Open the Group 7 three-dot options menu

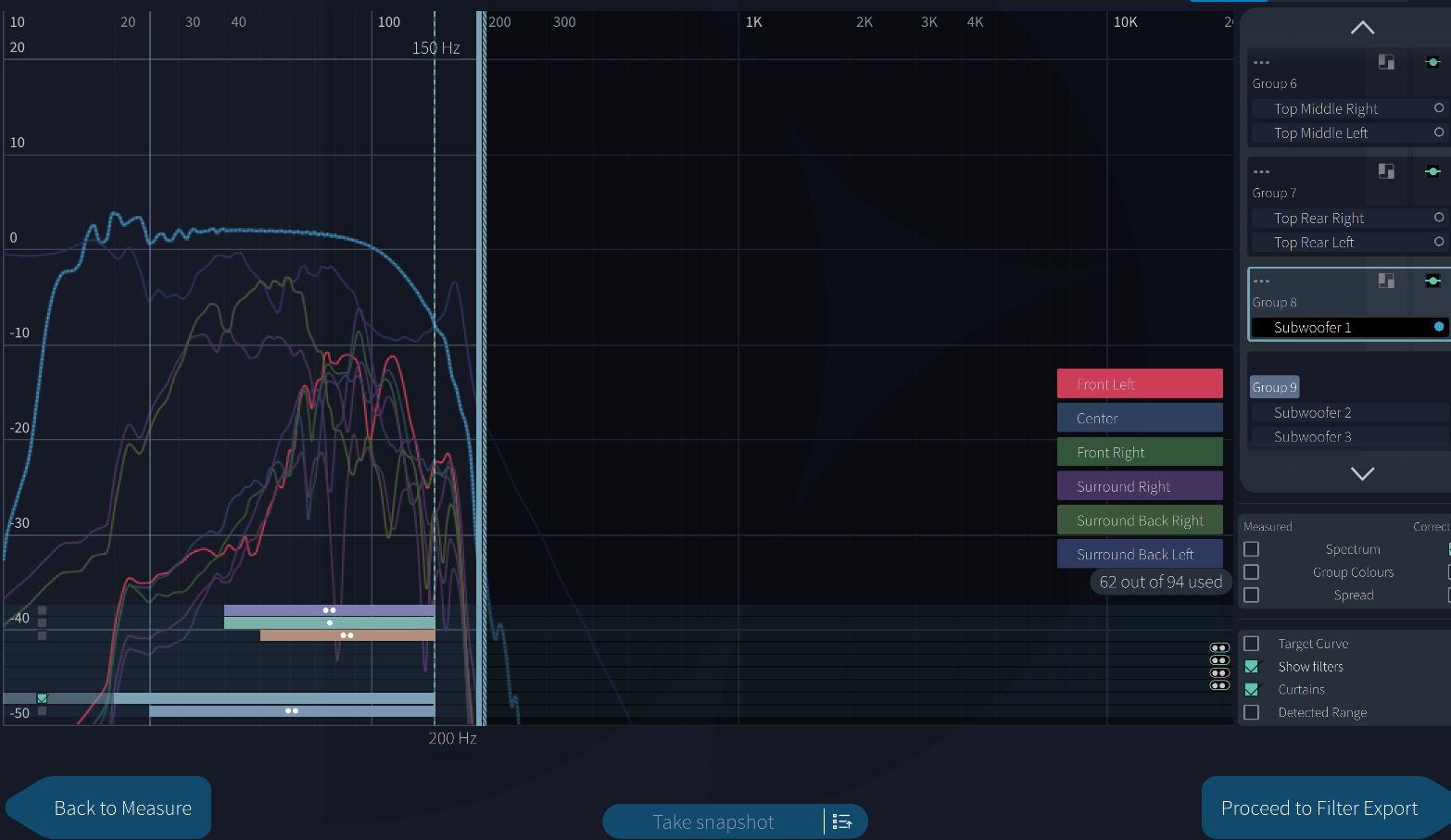point(1261,171)
